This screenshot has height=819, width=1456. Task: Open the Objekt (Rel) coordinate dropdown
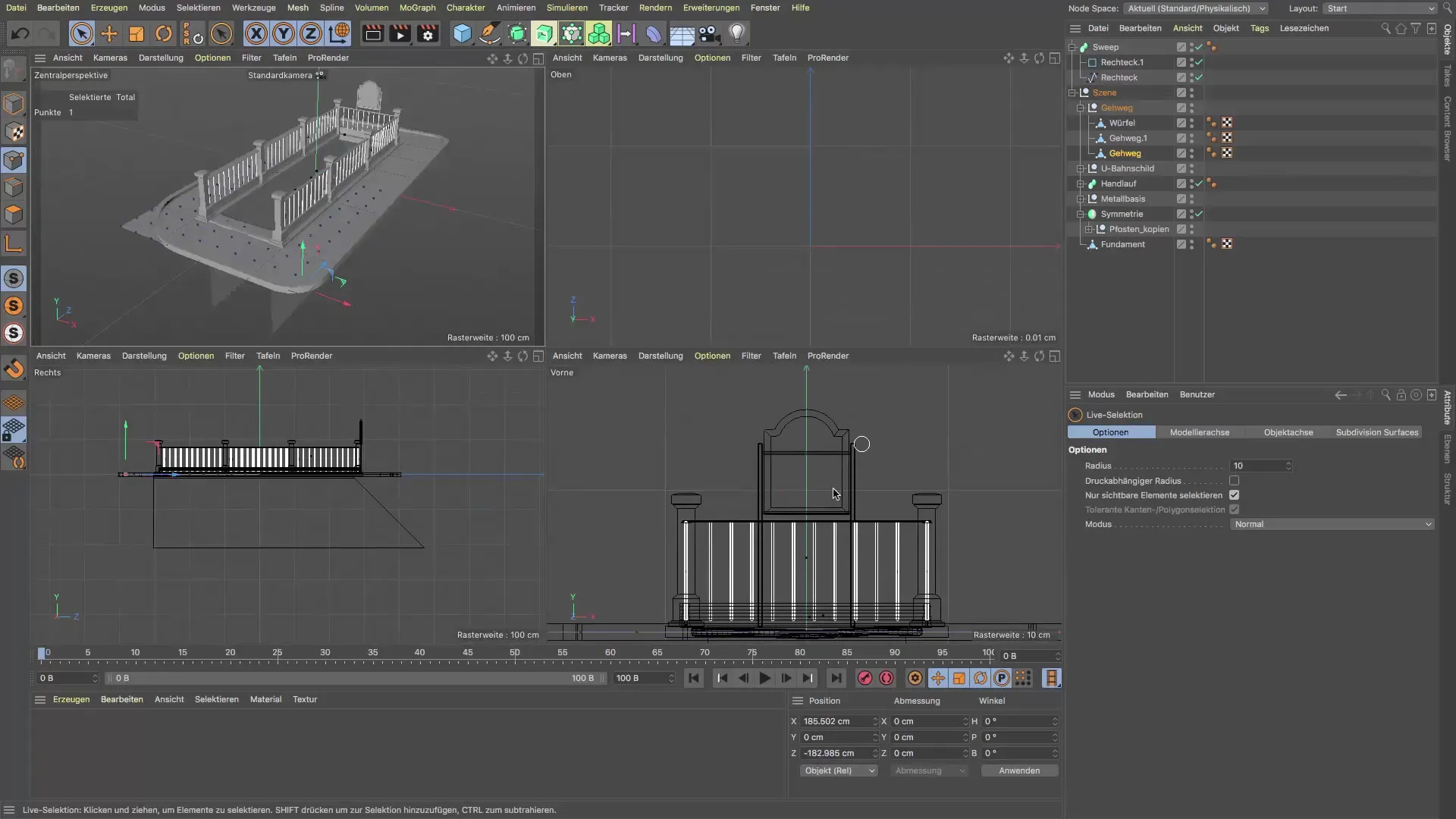click(839, 770)
